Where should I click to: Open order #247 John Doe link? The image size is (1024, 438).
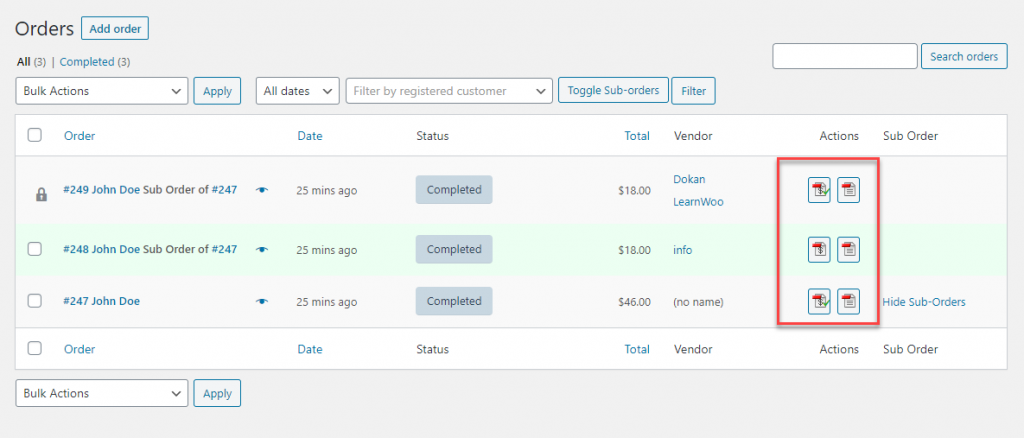101,301
